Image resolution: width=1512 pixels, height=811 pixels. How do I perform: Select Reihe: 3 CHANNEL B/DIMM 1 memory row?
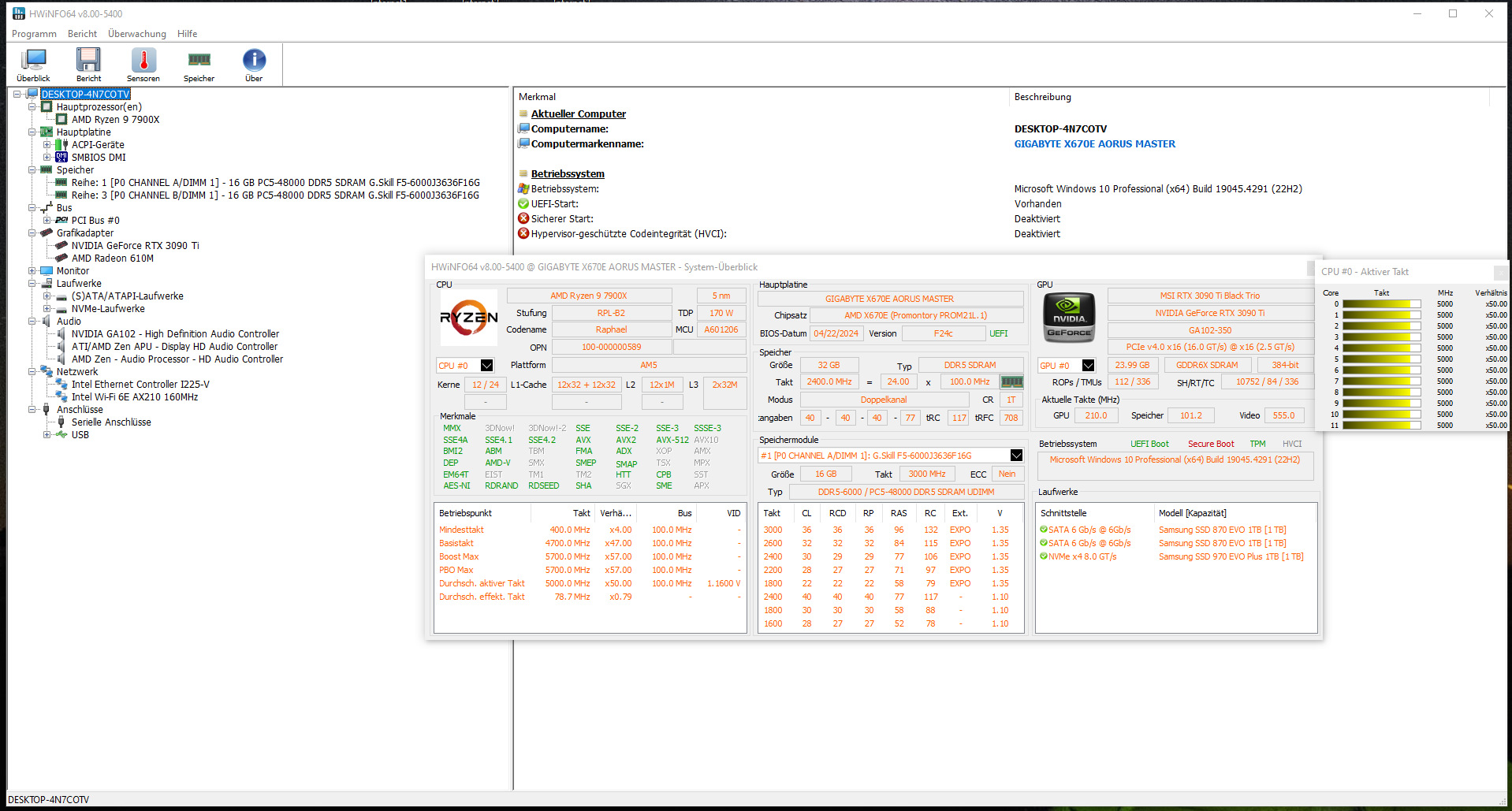(275, 195)
